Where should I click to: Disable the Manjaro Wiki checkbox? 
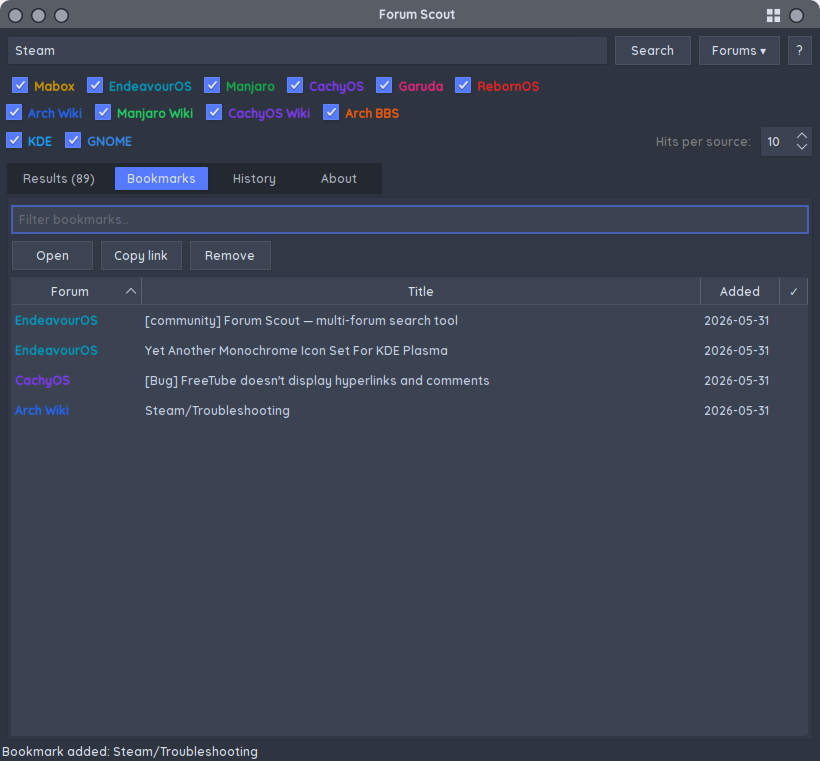[103, 112]
